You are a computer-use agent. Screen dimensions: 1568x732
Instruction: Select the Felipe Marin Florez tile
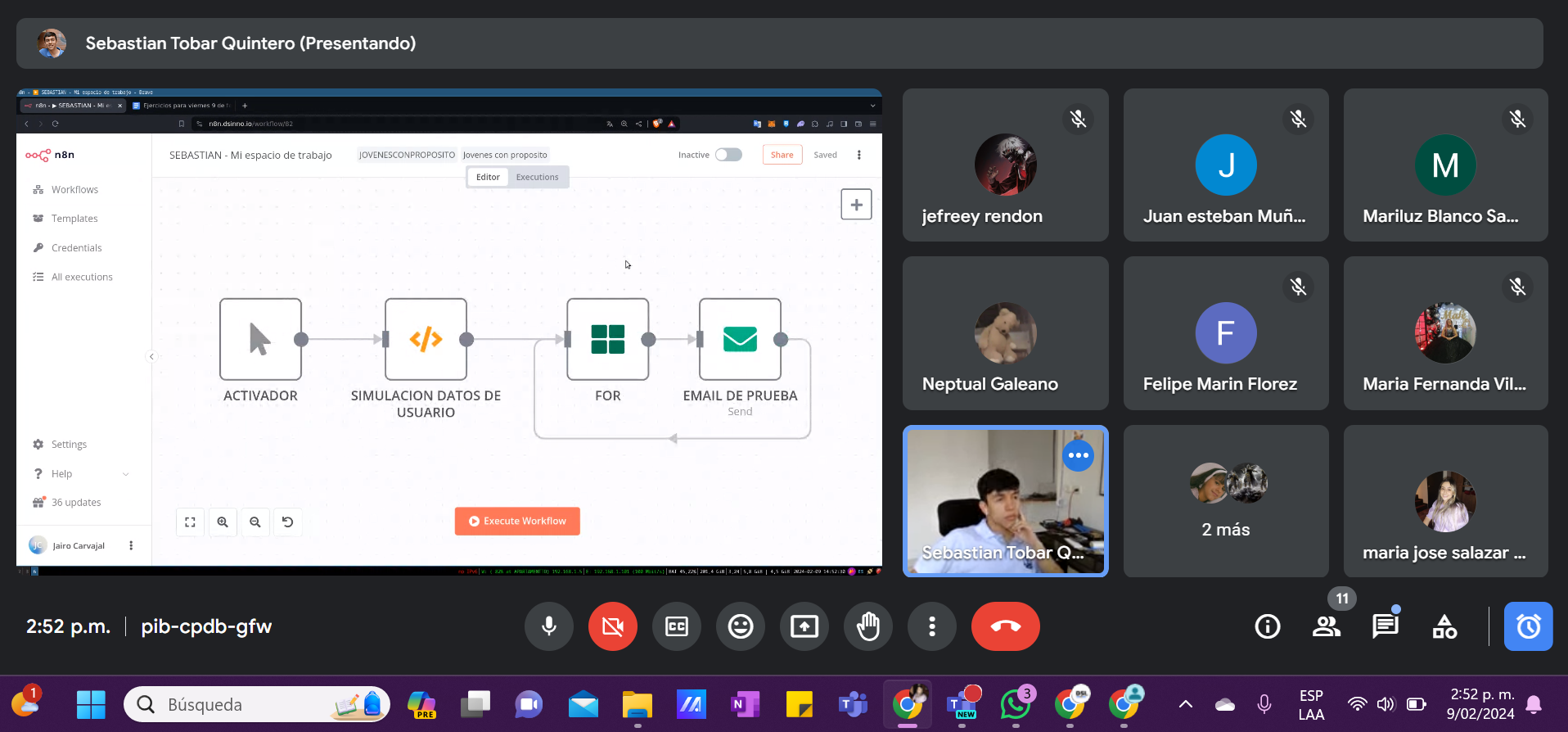[1225, 333]
